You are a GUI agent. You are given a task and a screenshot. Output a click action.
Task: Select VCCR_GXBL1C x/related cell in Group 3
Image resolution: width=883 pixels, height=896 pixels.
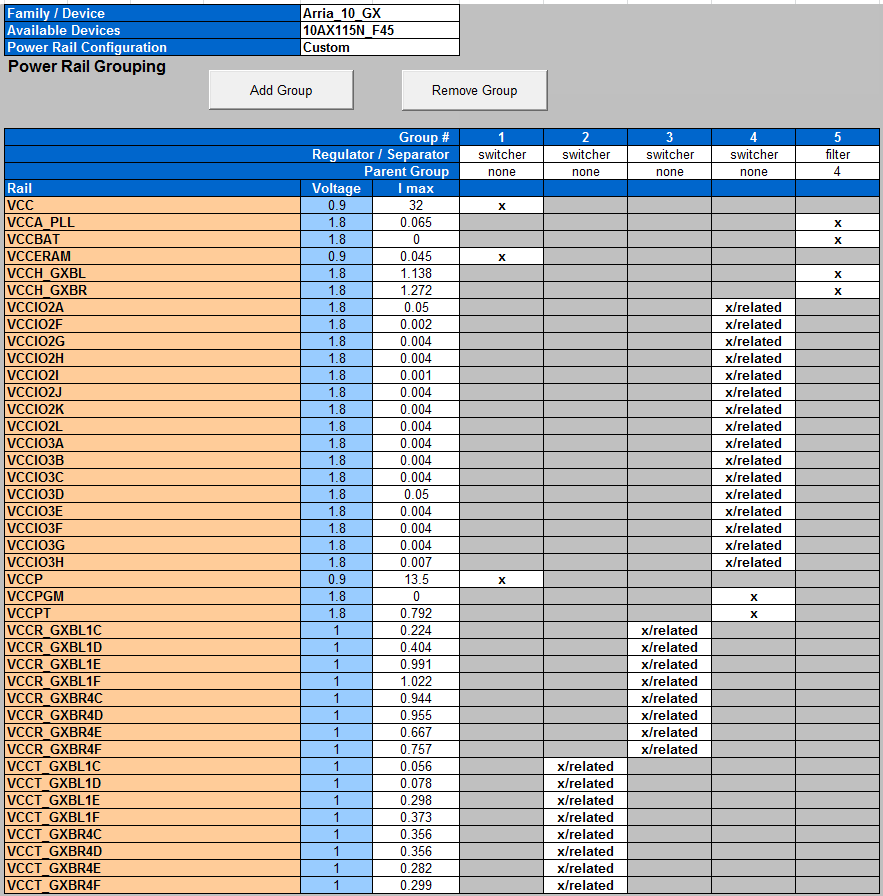click(x=669, y=630)
